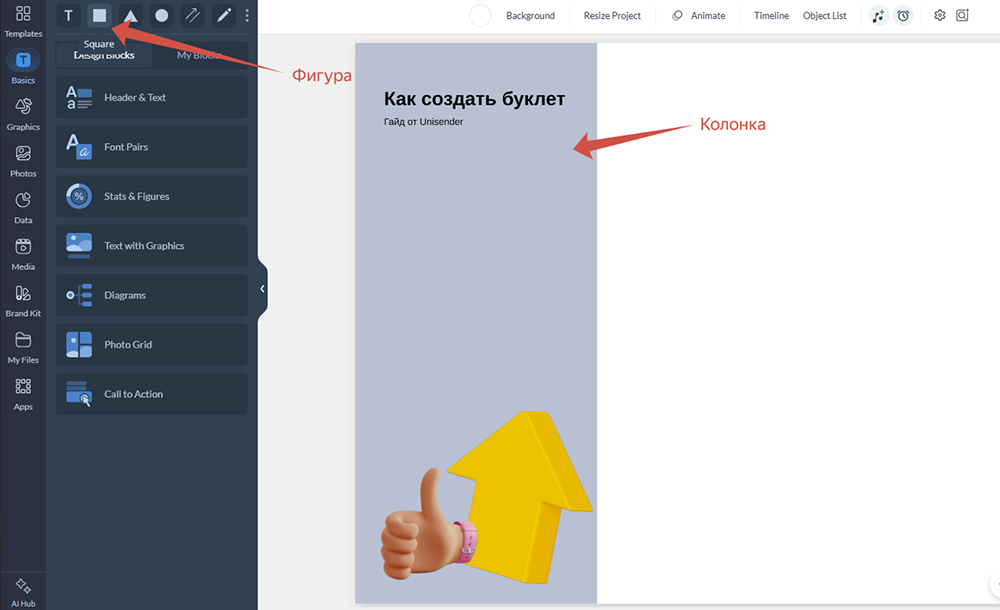Select the subtitle 'Гайд от Unisender'

point(423,122)
